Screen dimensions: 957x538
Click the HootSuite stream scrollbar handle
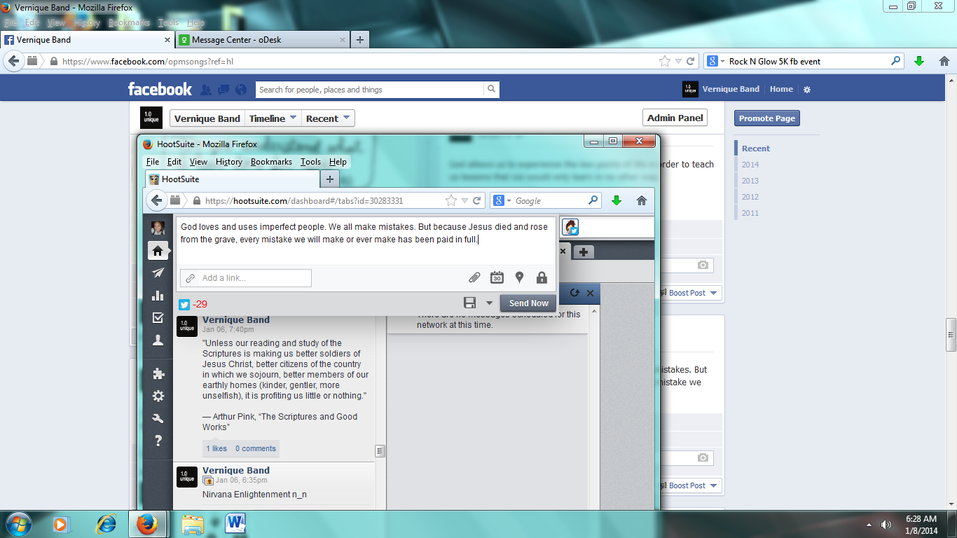[x=380, y=451]
